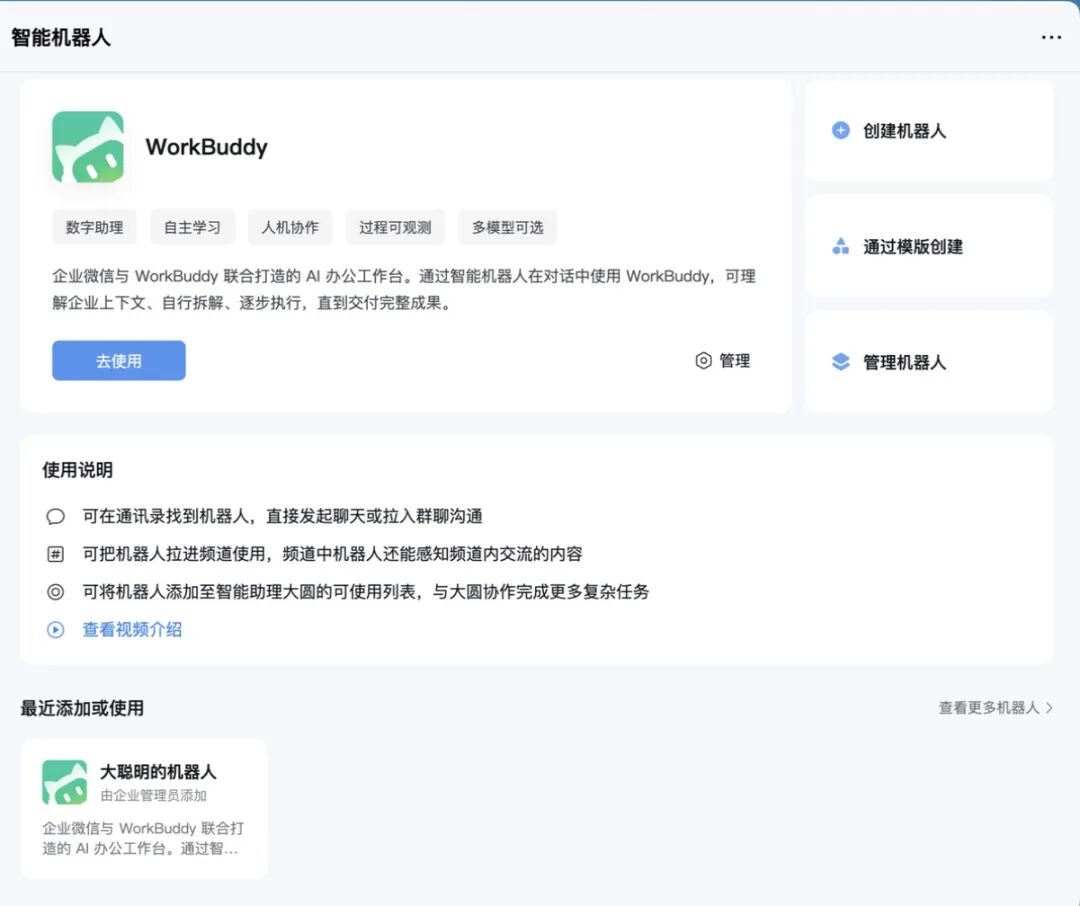Viewport: 1080px width, 906px height.
Task: Click the play icon beside 查看视频介绍
Action: pyautogui.click(x=56, y=630)
